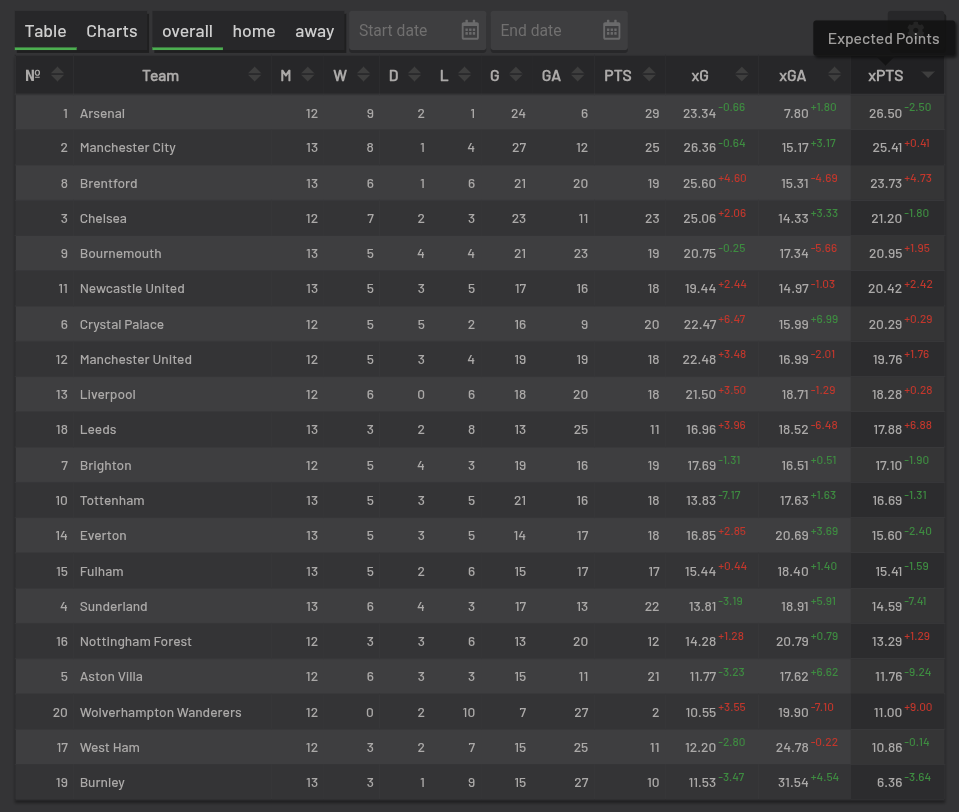959x812 pixels.
Task: Open the Manchester City team link
Action: (x=127, y=148)
